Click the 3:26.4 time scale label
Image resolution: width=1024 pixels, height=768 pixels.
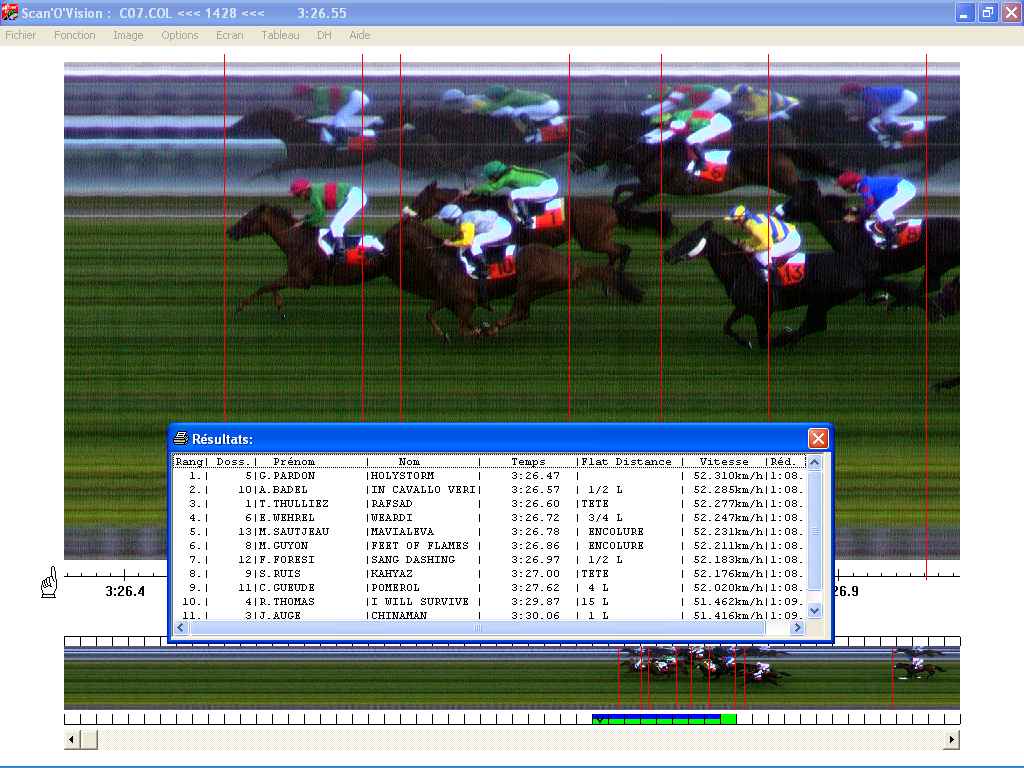[x=125, y=591]
